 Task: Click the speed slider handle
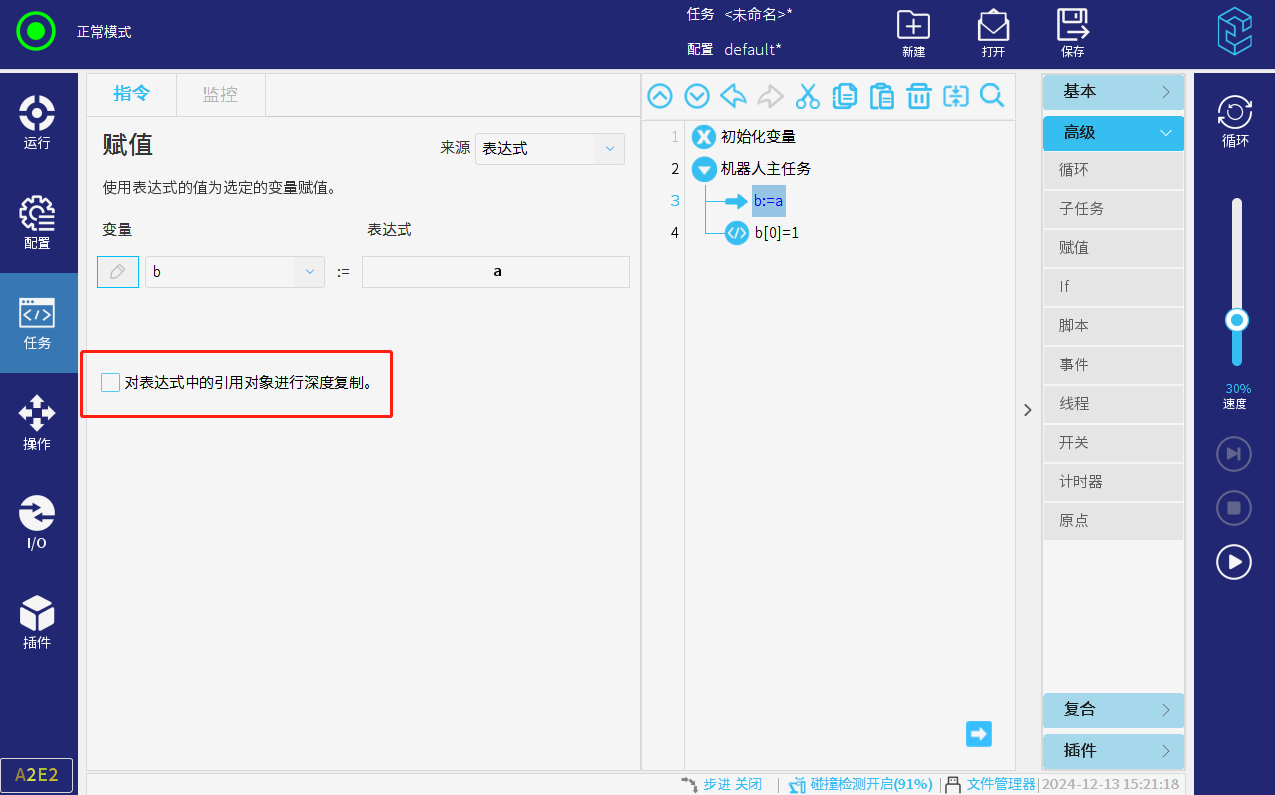click(1237, 320)
